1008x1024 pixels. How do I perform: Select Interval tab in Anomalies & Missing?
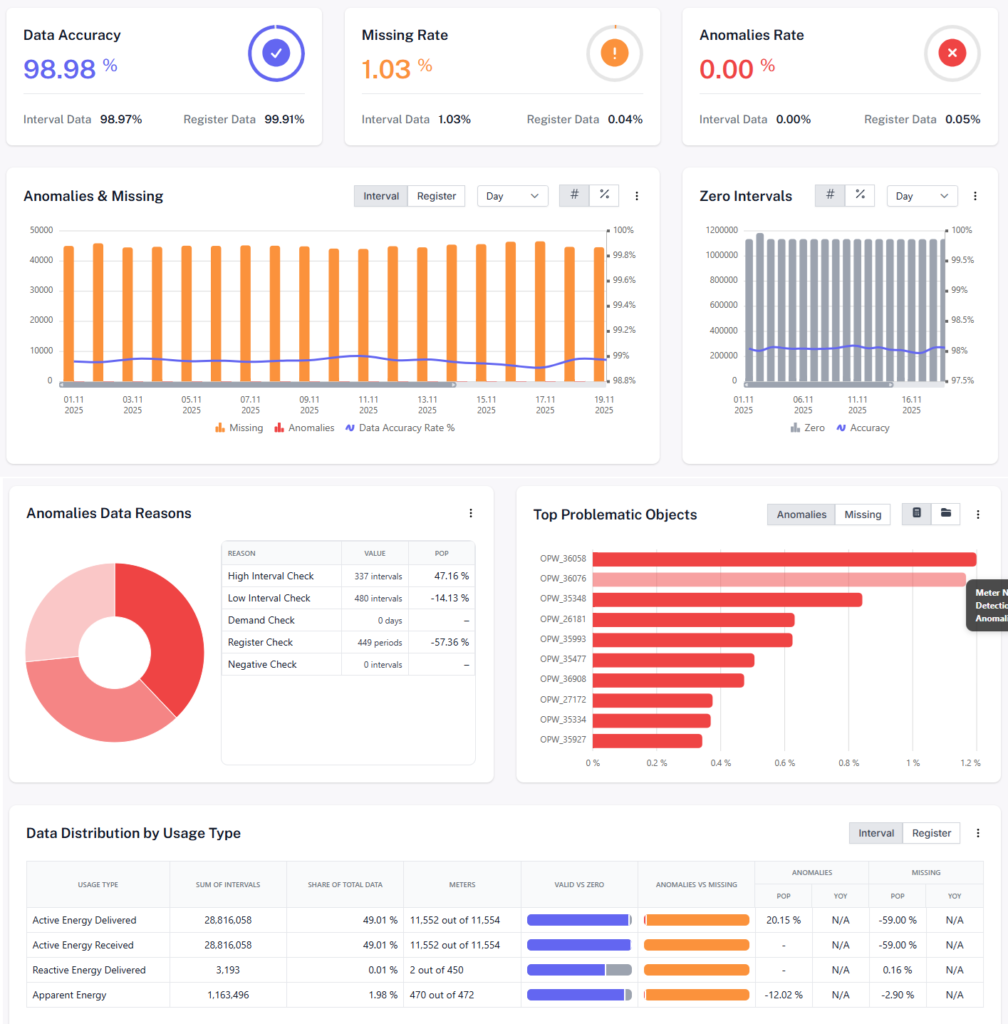pos(381,196)
